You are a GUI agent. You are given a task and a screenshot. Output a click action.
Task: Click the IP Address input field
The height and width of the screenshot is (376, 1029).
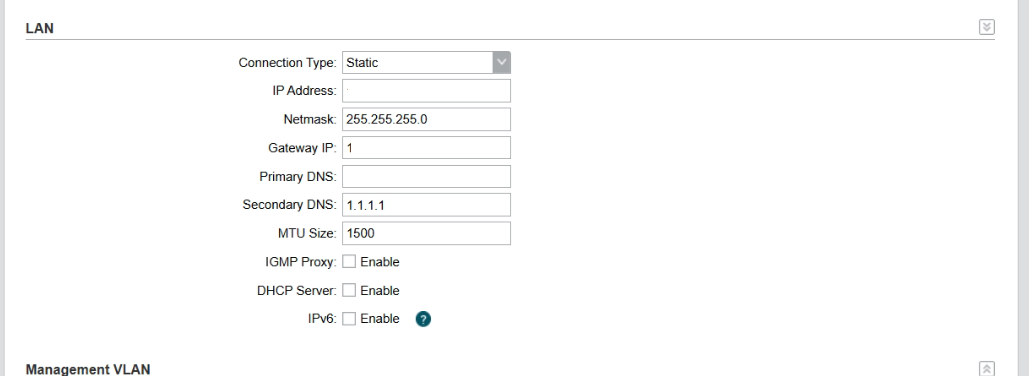coord(426,91)
